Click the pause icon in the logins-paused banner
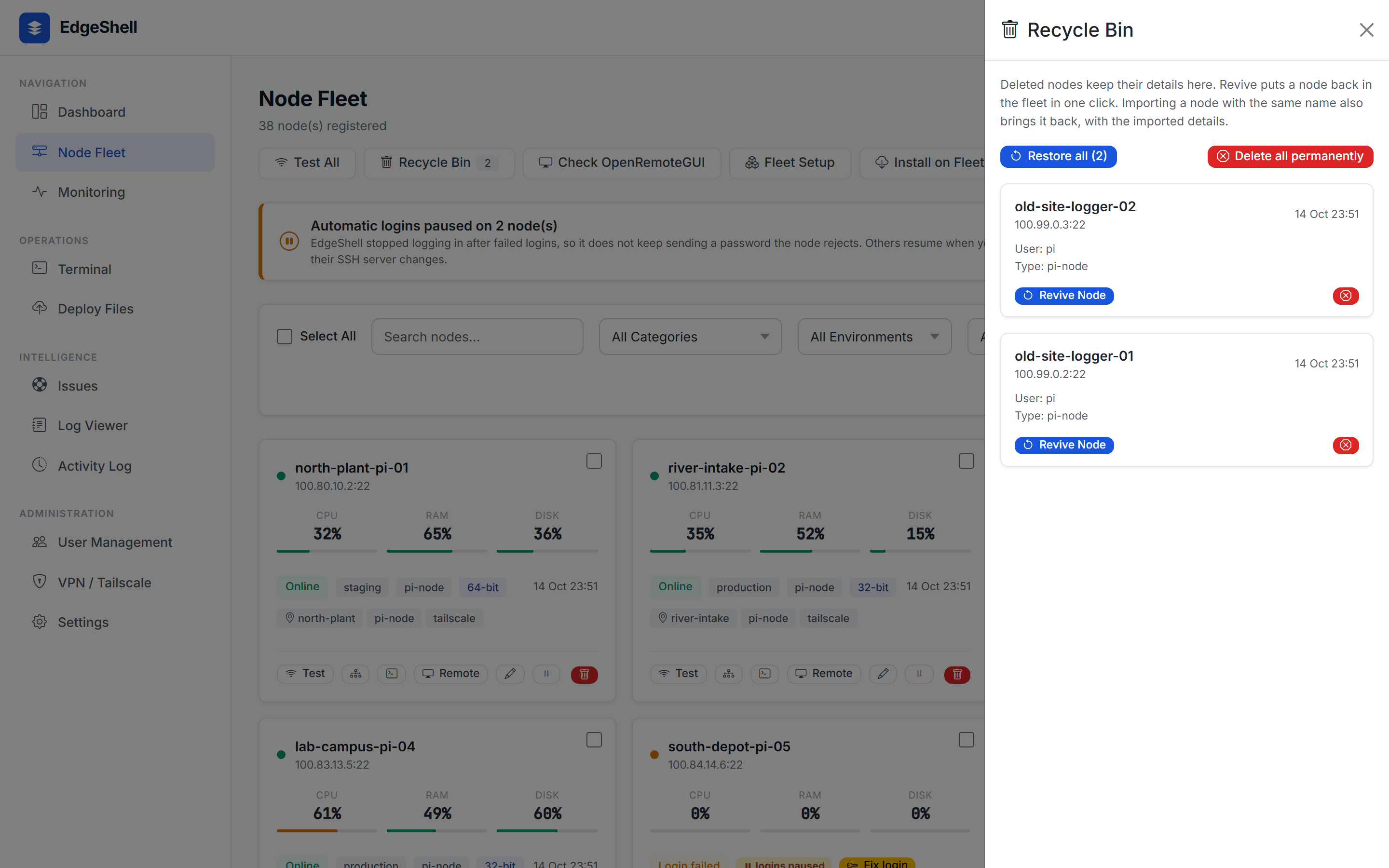Screen dimensions: 1389x868 (289, 241)
